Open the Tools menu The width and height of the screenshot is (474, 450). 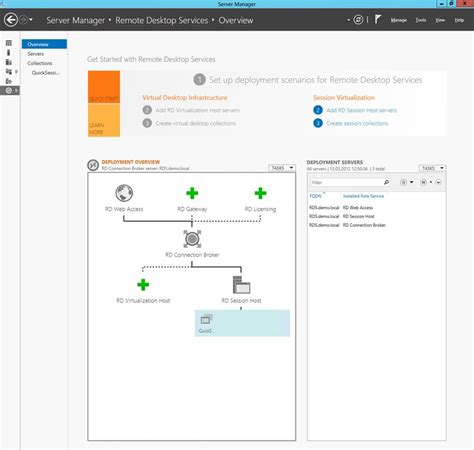[421, 20]
